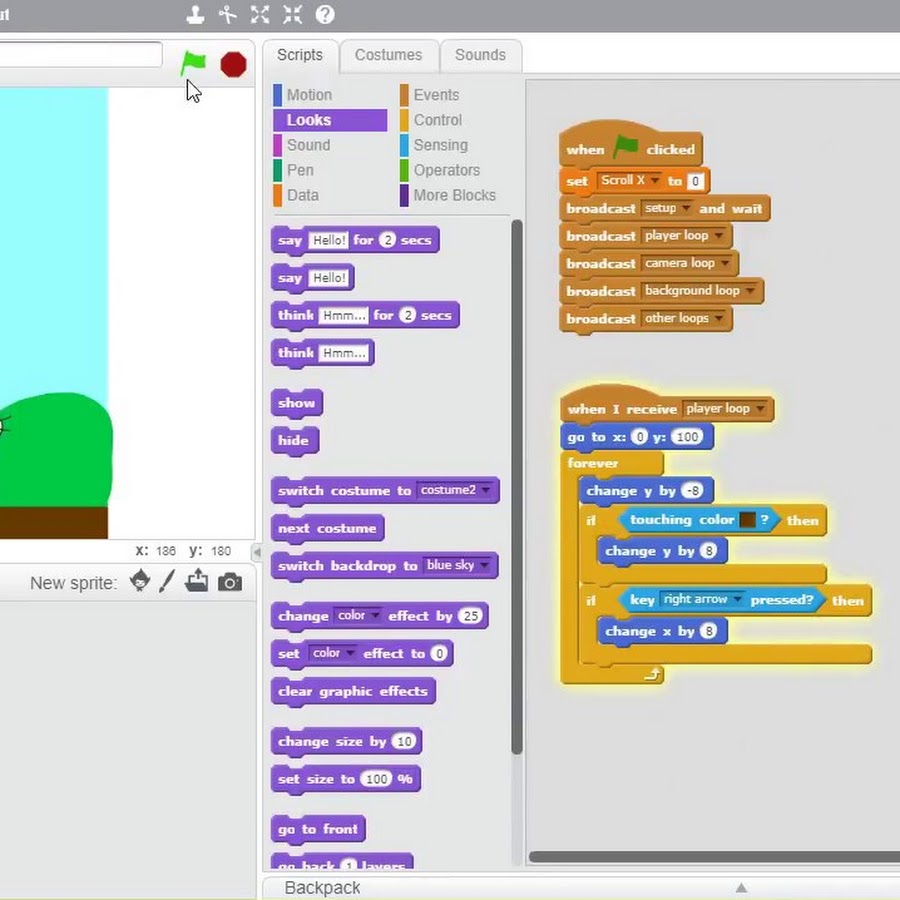Select the Shrink sprite tool
Screen dimensions: 900x900
coord(292,14)
